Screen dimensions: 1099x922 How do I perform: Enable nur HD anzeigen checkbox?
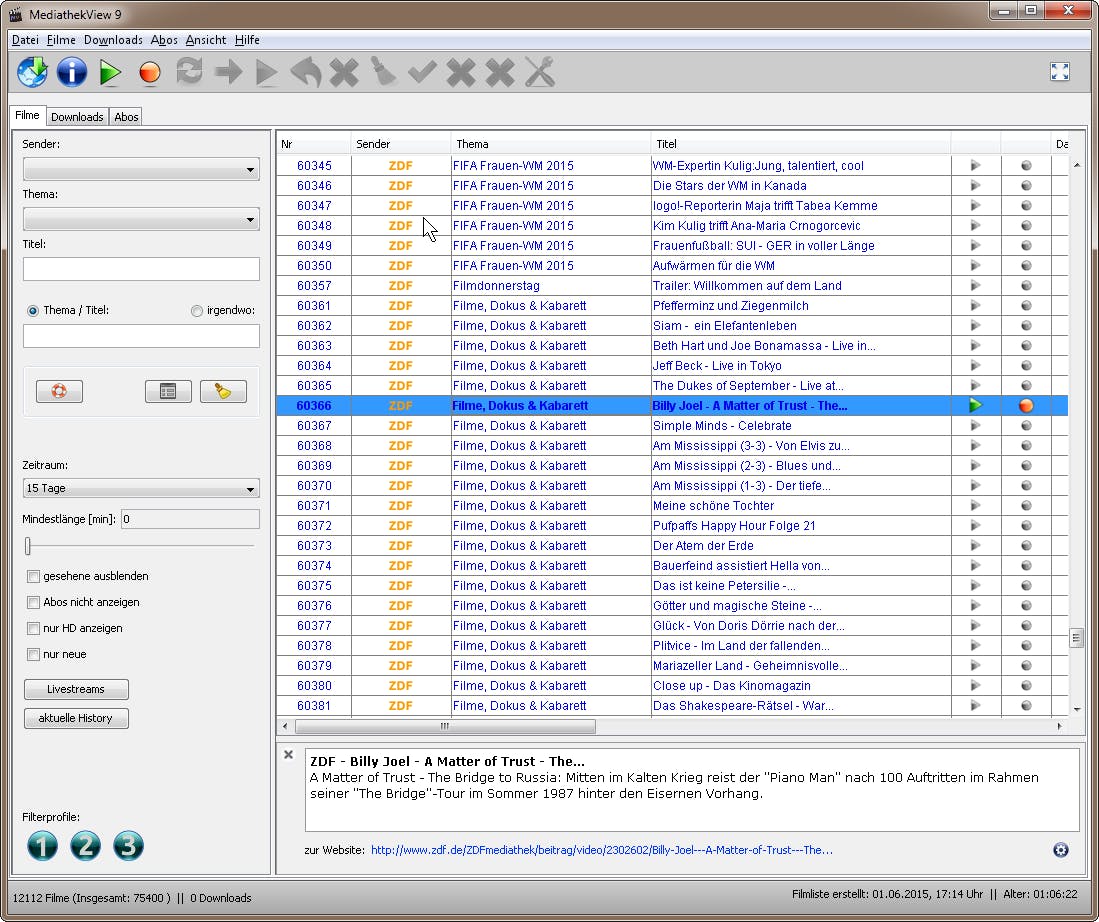[x=33, y=628]
